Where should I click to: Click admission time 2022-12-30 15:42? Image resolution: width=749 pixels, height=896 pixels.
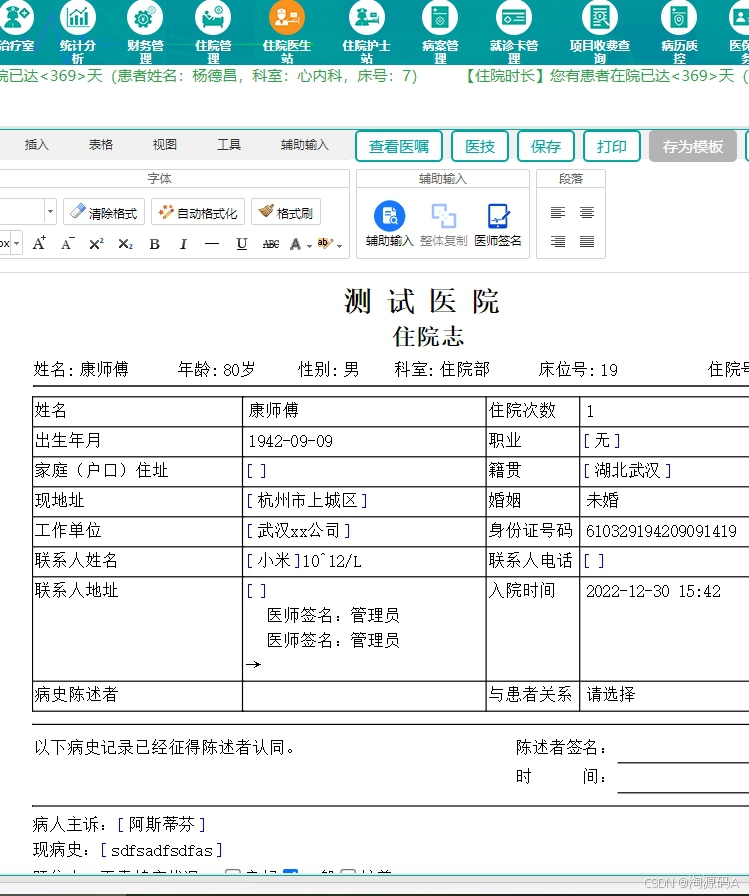coord(653,591)
